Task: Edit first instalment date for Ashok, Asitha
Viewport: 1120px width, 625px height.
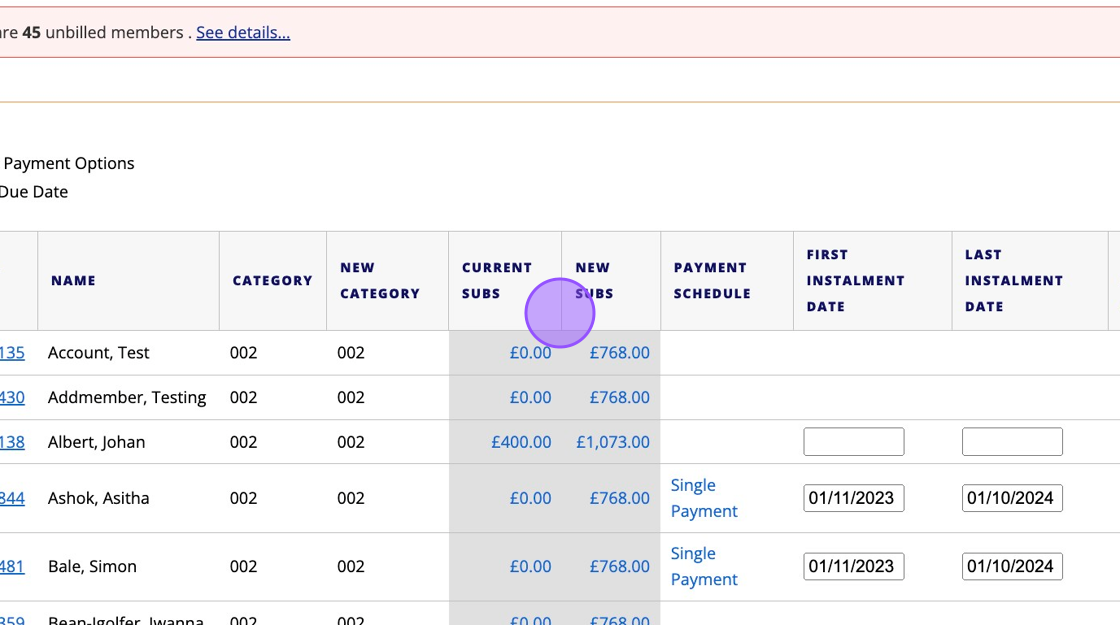Action: (854, 498)
